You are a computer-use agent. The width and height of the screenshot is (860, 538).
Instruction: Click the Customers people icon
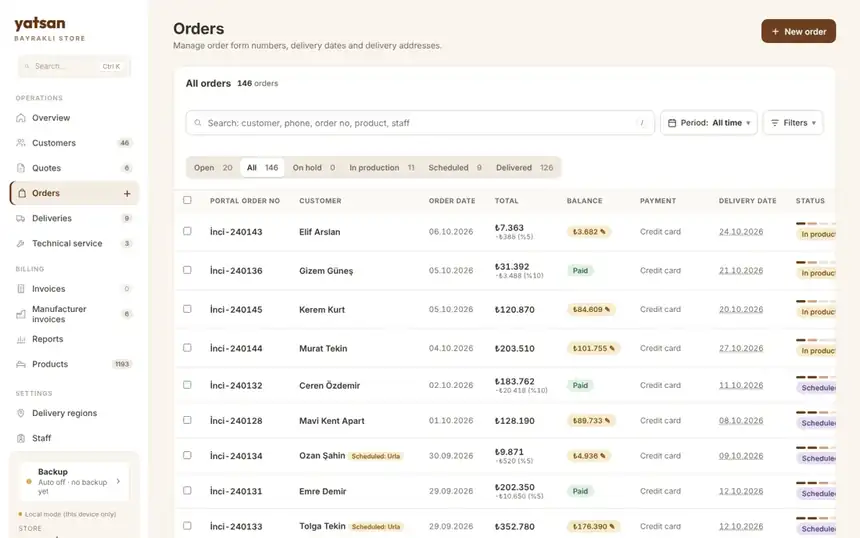[x=21, y=143]
